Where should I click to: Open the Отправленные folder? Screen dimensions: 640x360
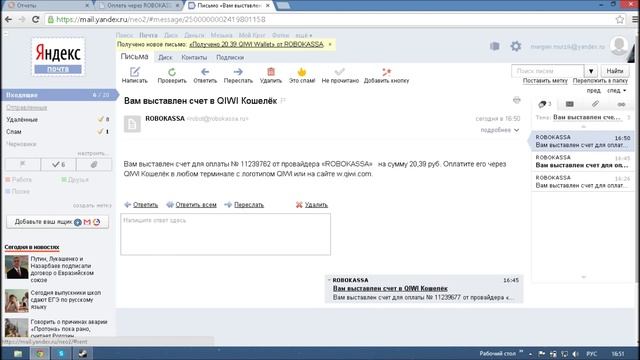[x=27, y=107]
